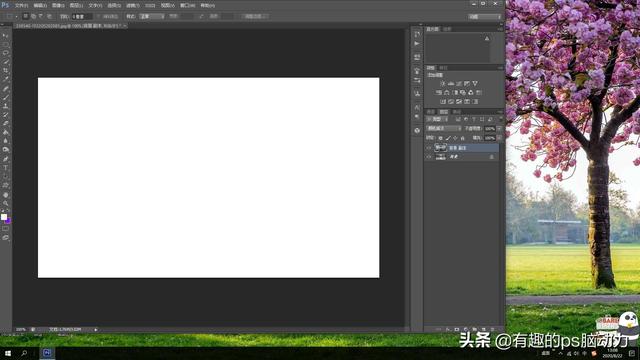This screenshot has height=360, width=640.
Task: Select the Clone Stamp tool
Action: [5, 106]
